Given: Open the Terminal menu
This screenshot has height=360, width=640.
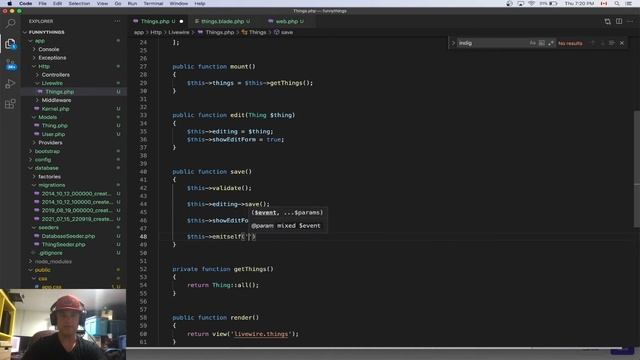Looking at the screenshot, I should coord(153,3).
